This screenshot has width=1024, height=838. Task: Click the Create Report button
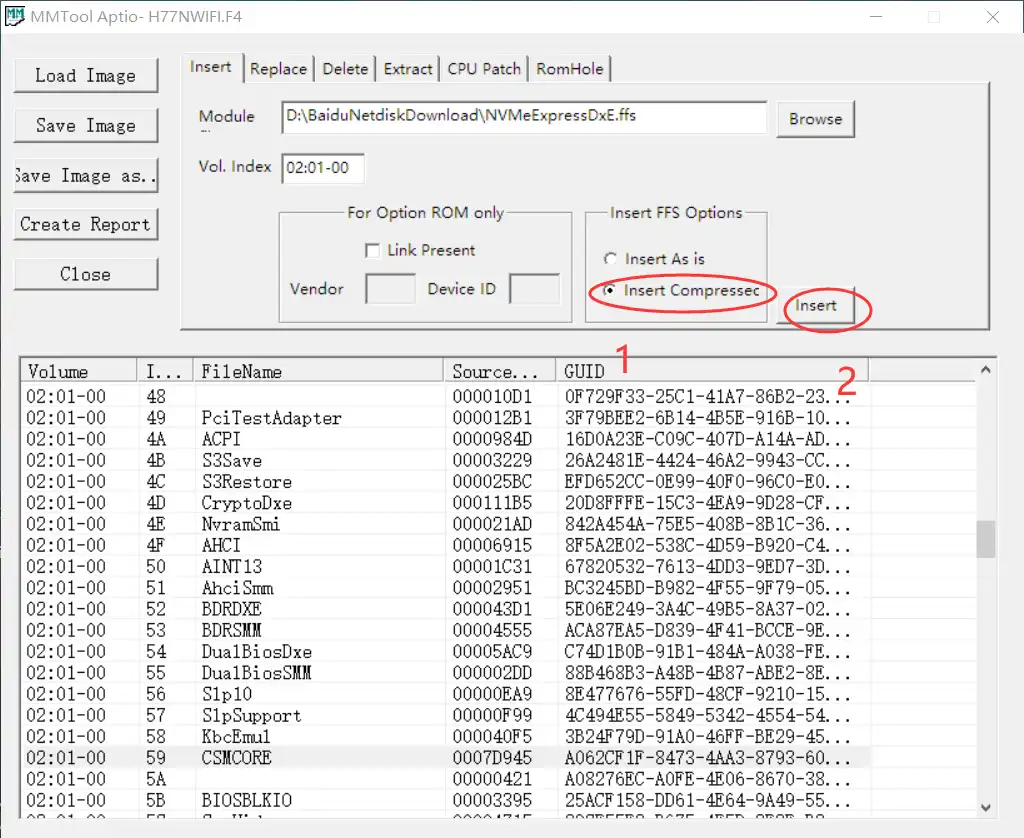tap(85, 224)
